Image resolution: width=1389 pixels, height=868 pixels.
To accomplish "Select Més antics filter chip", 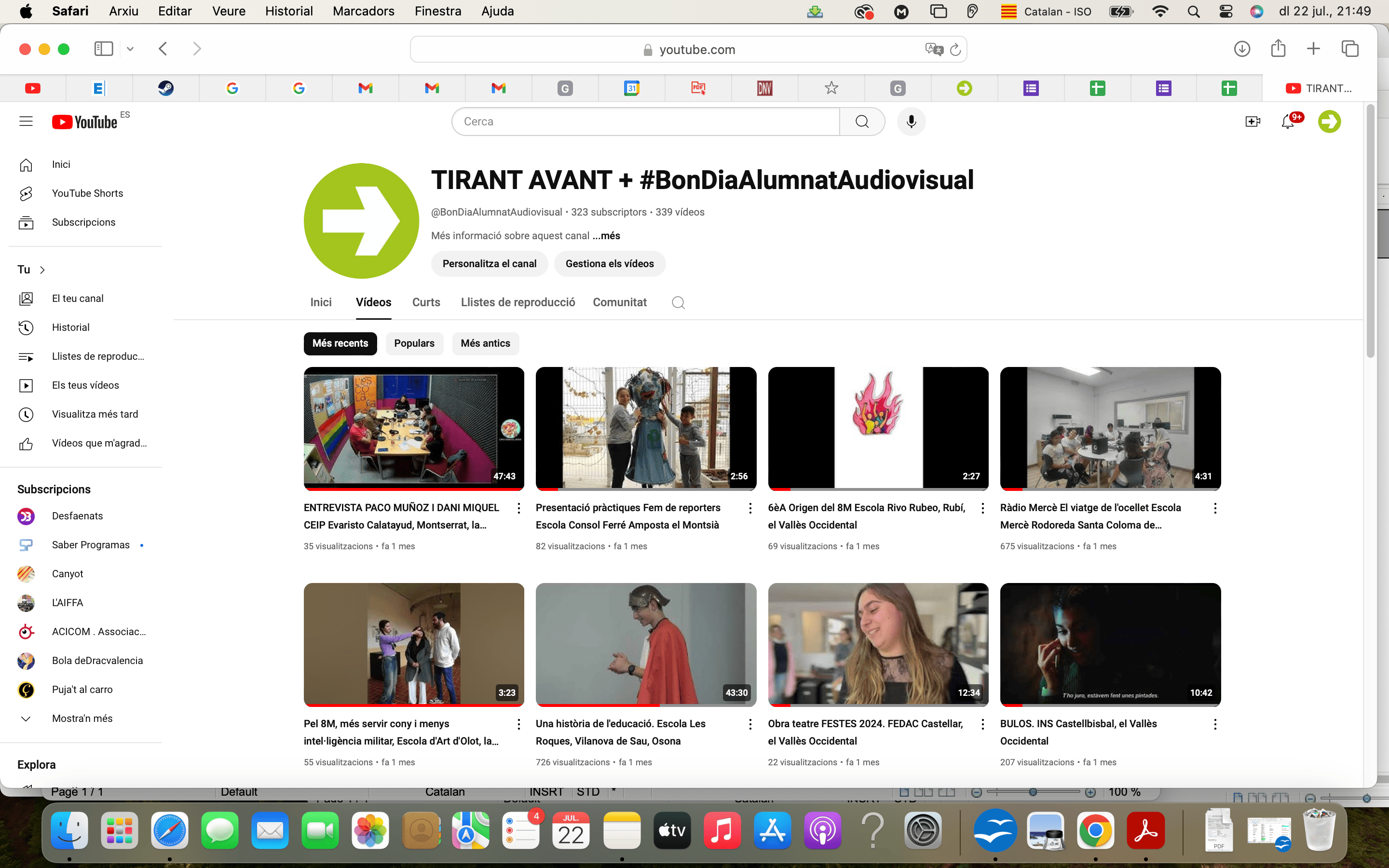I will [485, 343].
